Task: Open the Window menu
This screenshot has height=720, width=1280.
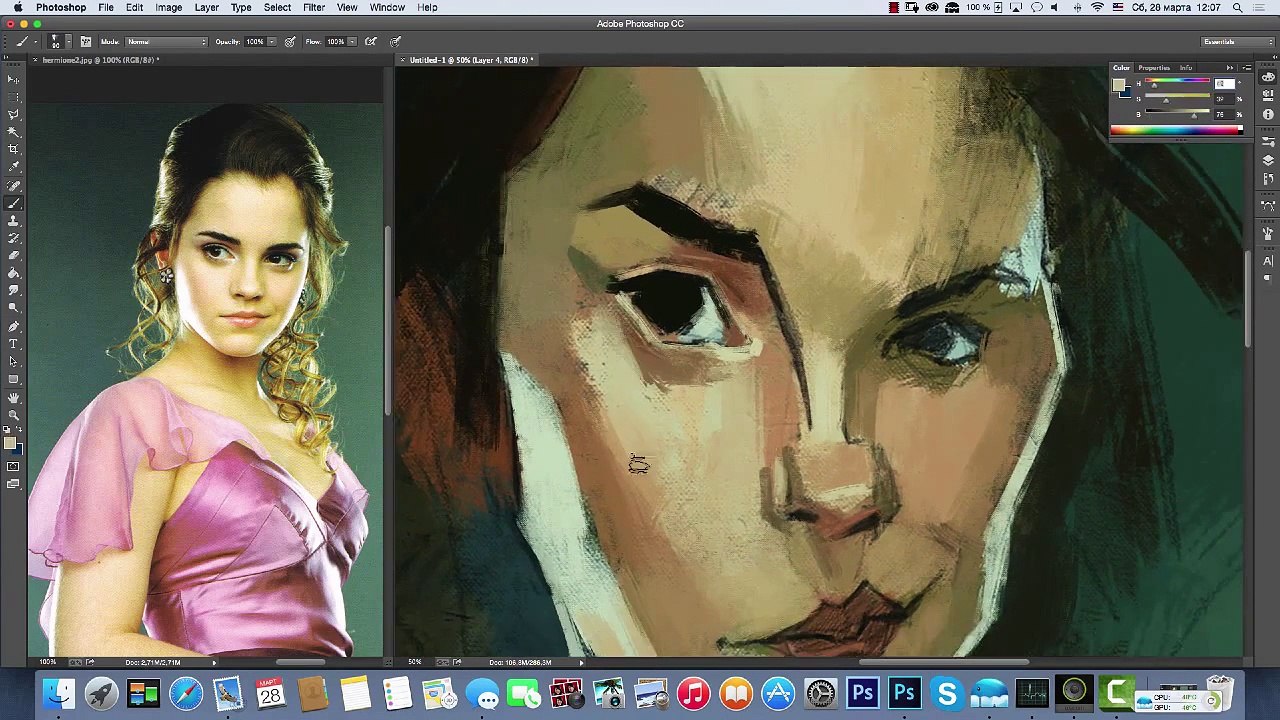Action: (x=387, y=7)
